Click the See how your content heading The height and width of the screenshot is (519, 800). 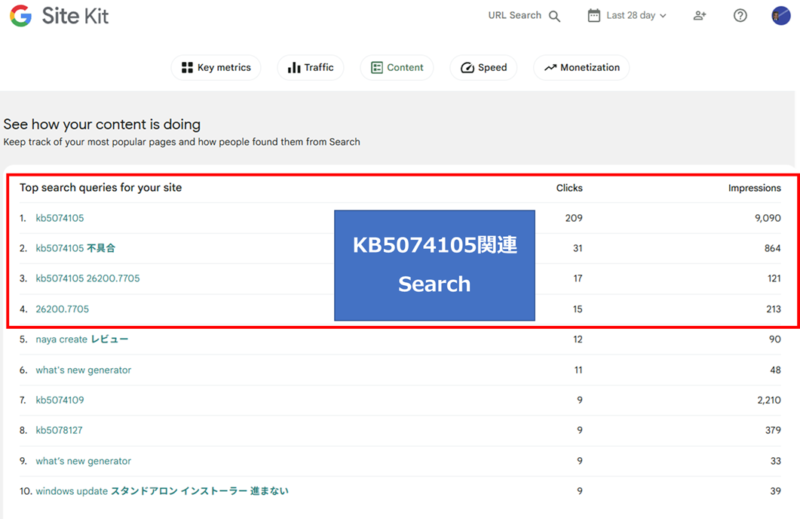coord(102,125)
